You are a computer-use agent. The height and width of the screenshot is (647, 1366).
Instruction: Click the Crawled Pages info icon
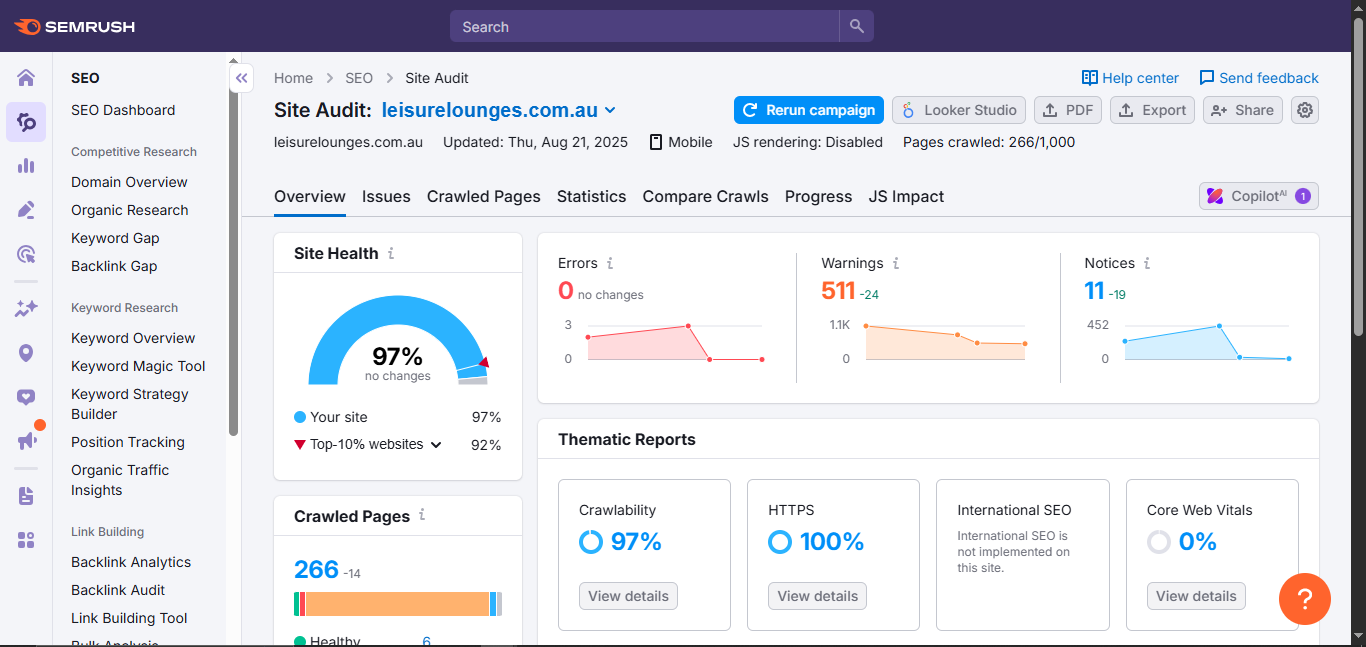(x=422, y=515)
